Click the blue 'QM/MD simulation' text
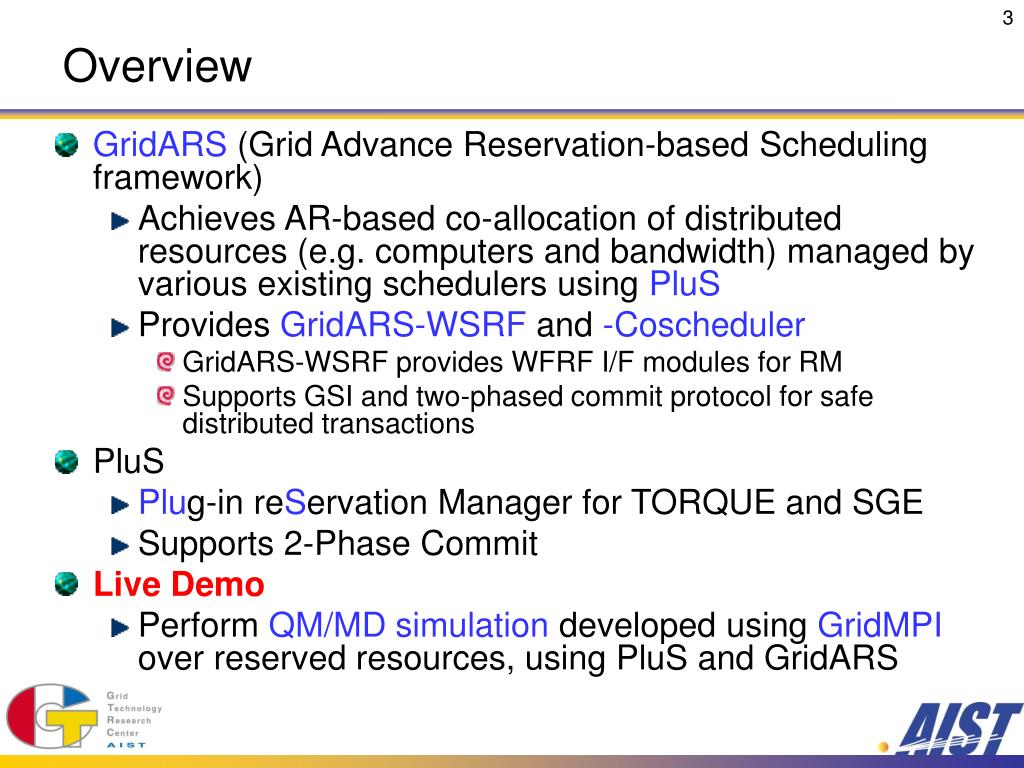1024x768 pixels. [x=408, y=625]
